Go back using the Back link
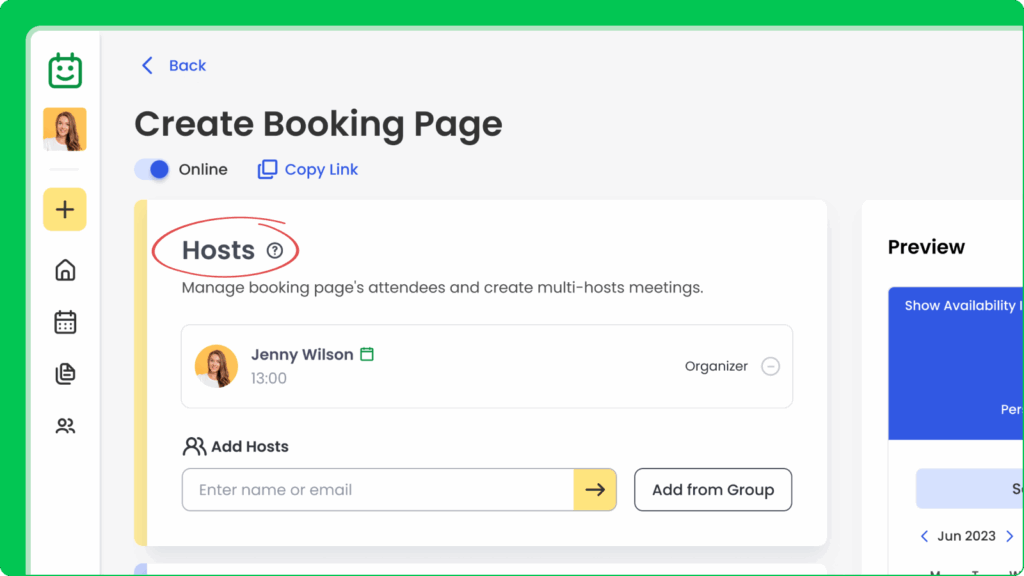The image size is (1024, 576). point(174,66)
